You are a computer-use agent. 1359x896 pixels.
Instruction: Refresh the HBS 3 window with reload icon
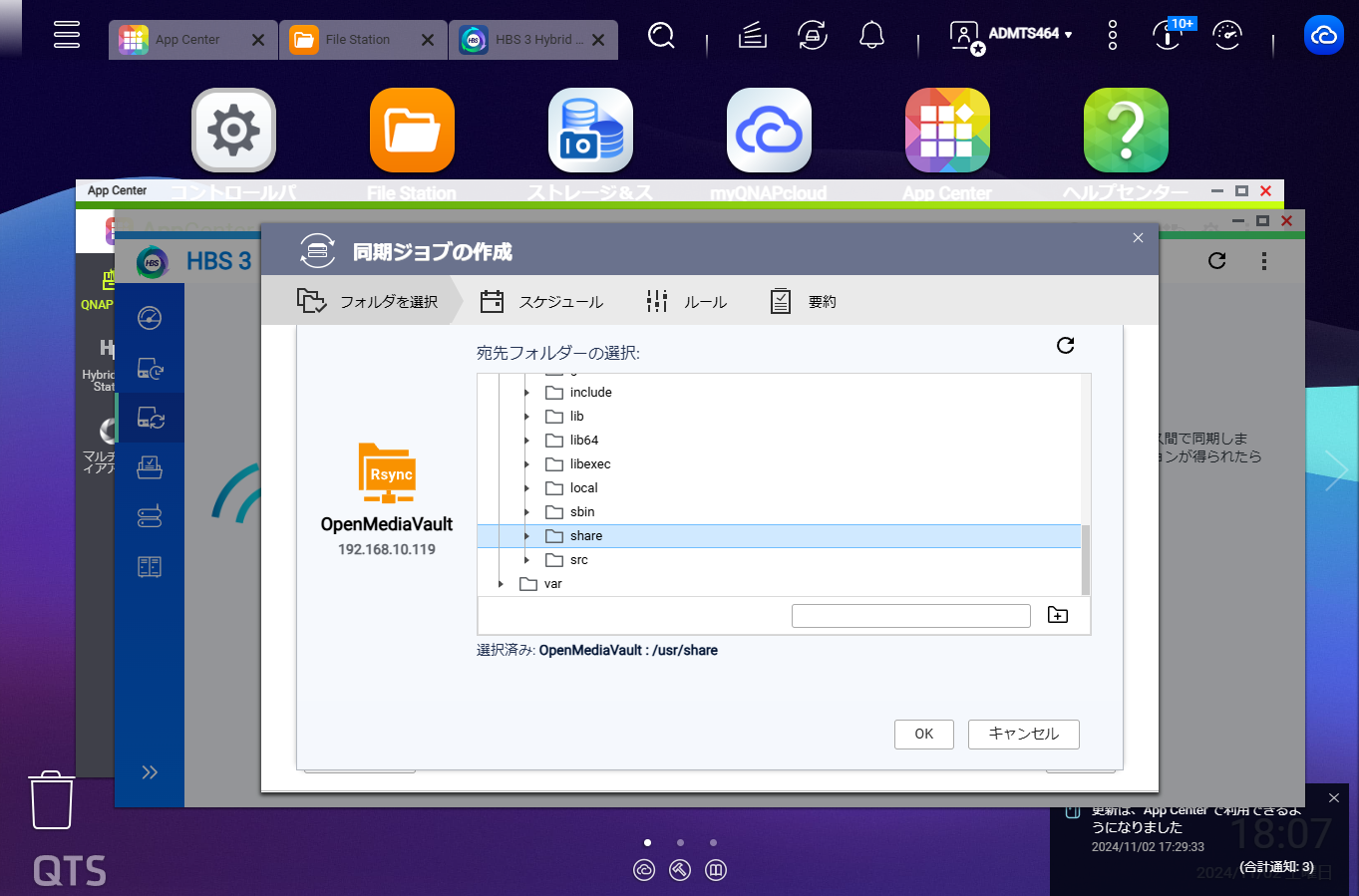coord(1216,260)
